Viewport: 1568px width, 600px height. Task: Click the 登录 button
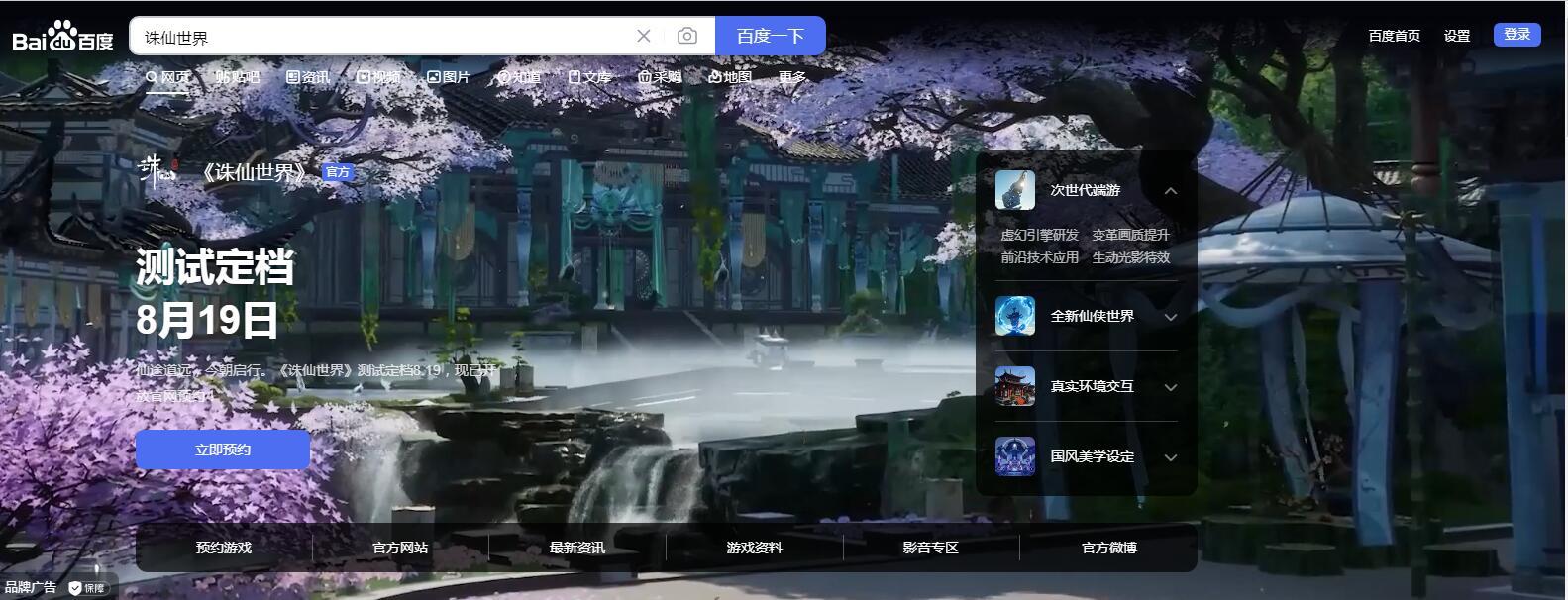[x=1516, y=35]
